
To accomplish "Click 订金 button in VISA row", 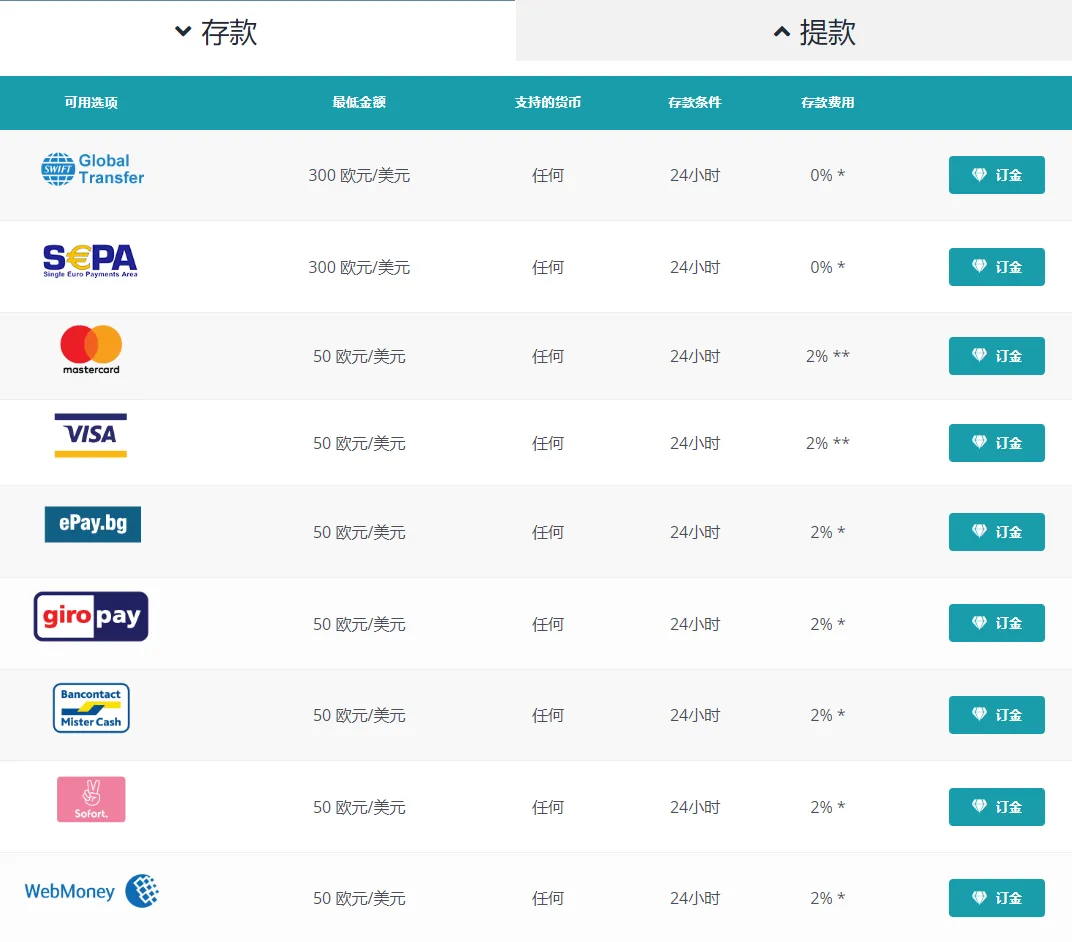I will coord(996,443).
